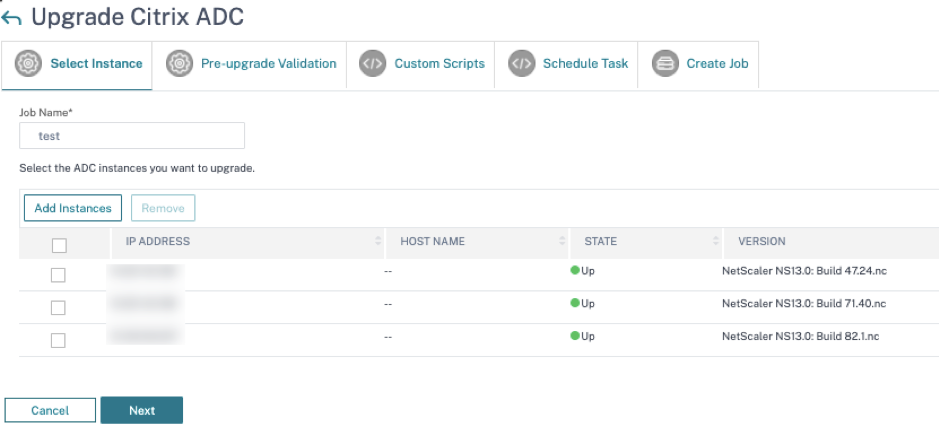Select NetScaler NS13.0: Build 82.1.nc text
This screenshot has height=443, width=939.
(x=801, y=336)
